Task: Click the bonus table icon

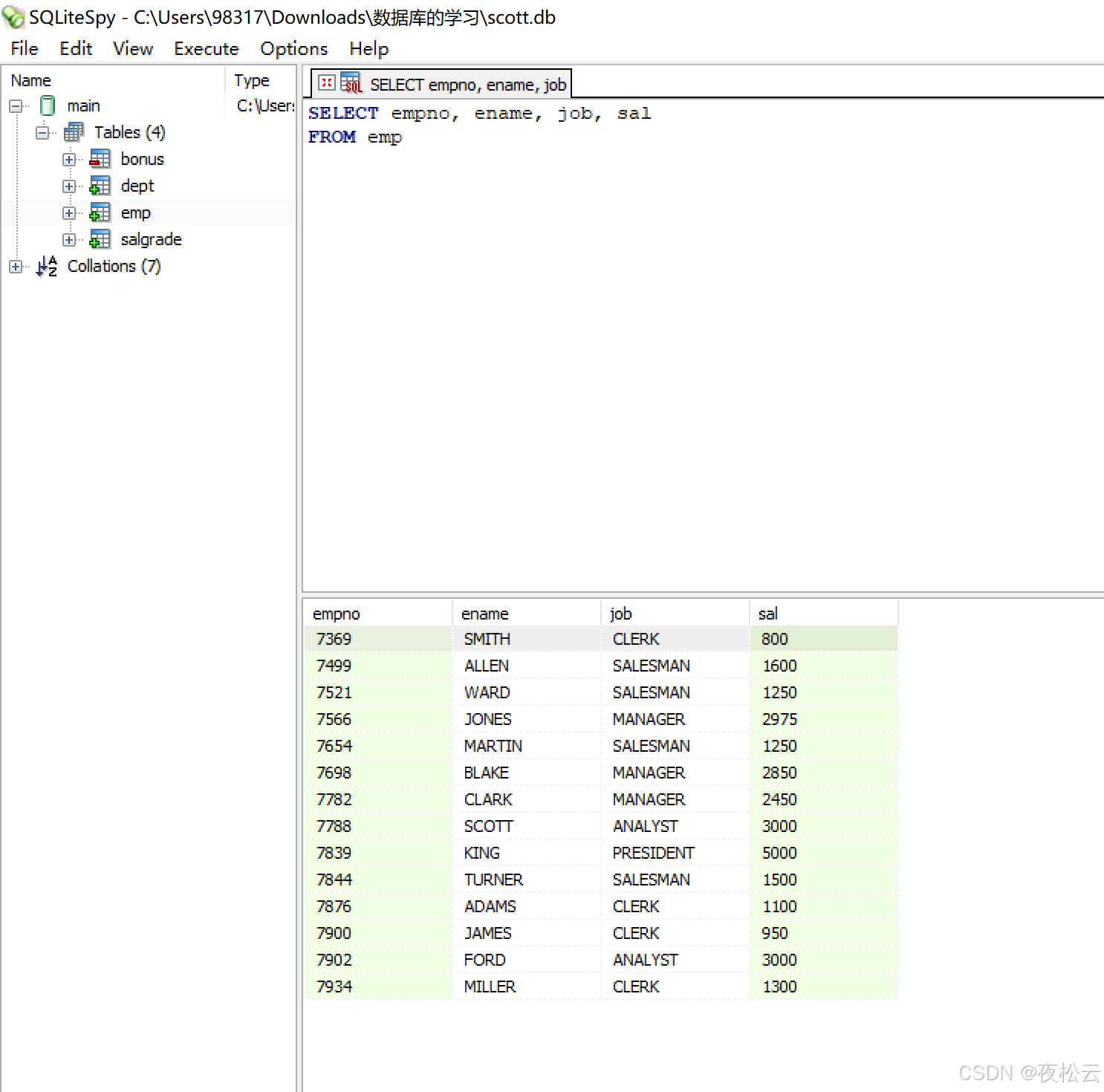Action: 99,158
